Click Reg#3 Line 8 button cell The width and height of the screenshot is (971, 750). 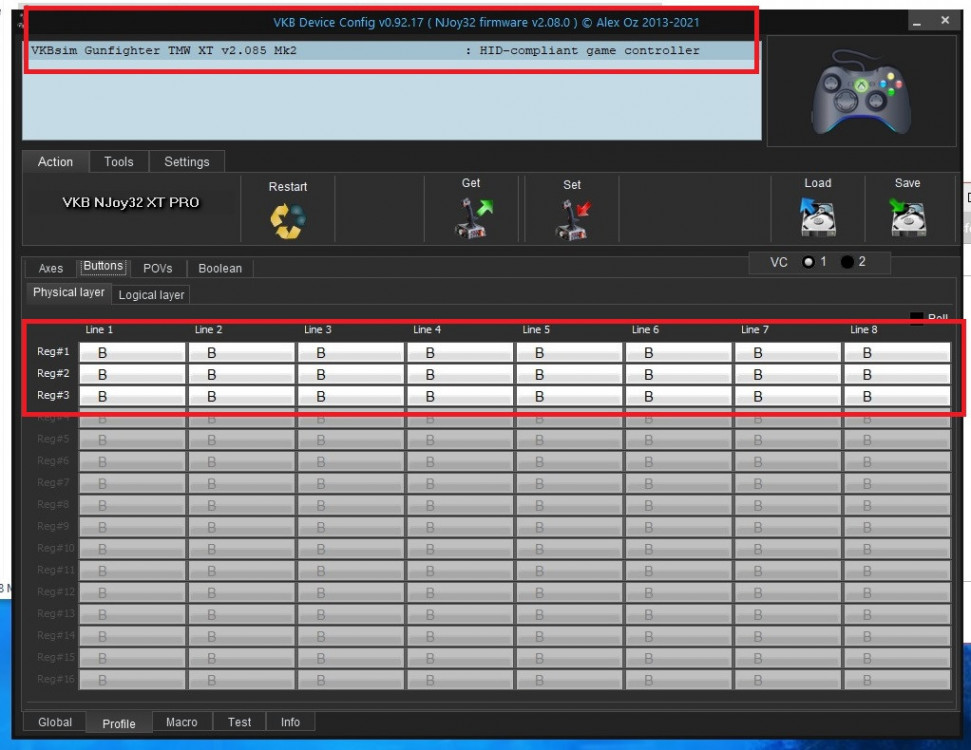(896, 396)
